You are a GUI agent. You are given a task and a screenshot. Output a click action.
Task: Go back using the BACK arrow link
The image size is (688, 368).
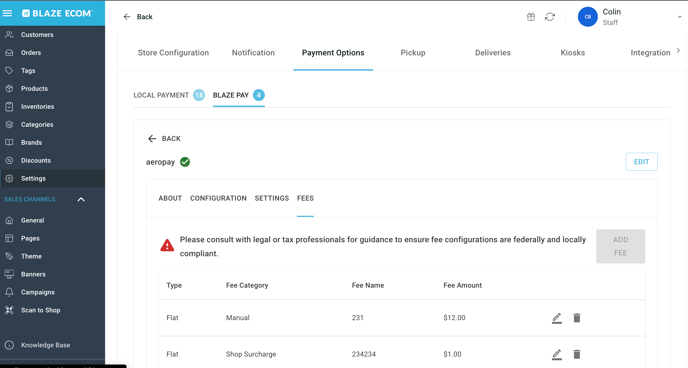coord(164,139)
